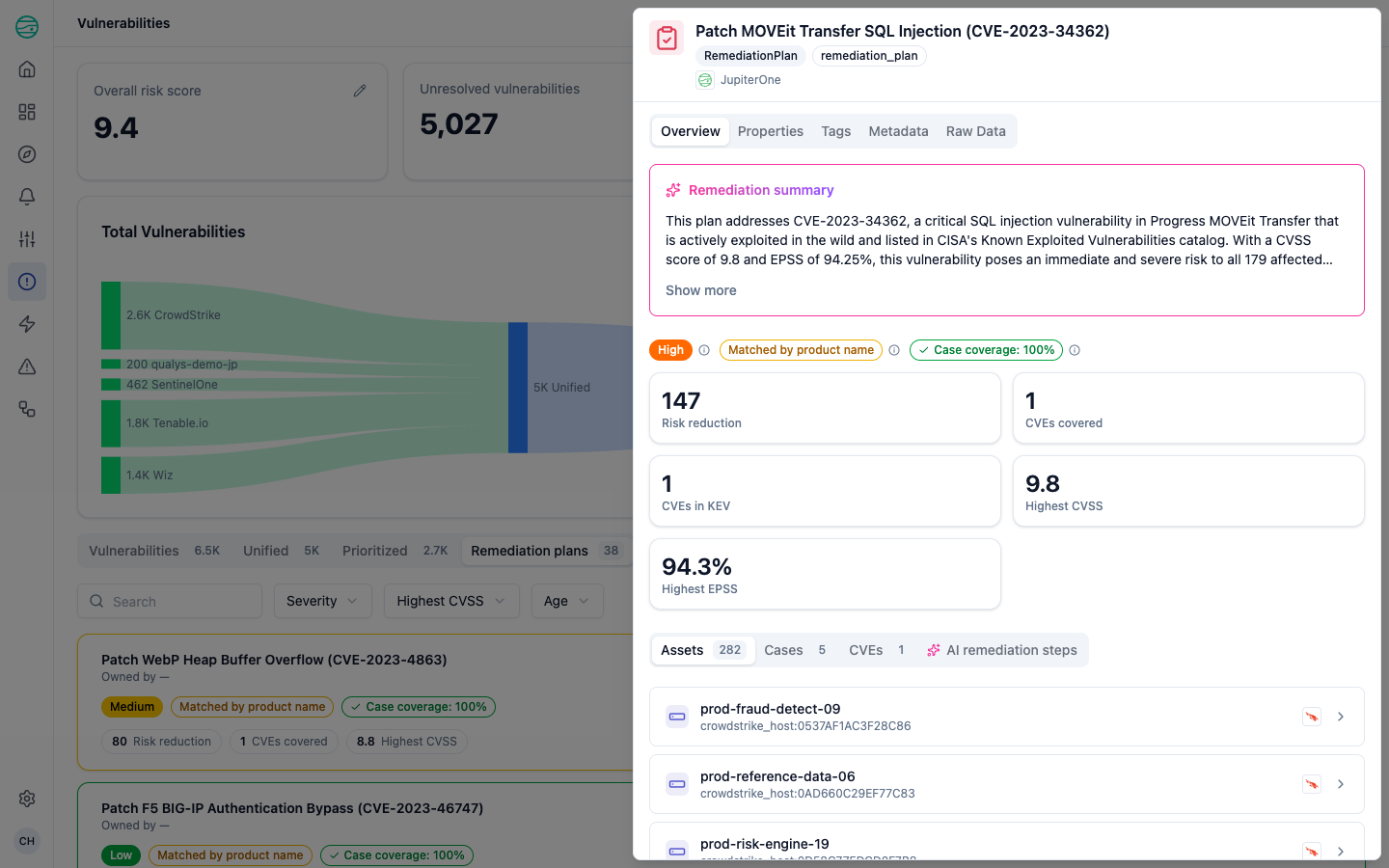The height and width of the screenshot is (868, 1389).
Task: Open the Age filter dropdown
Action: coord(567,601)
